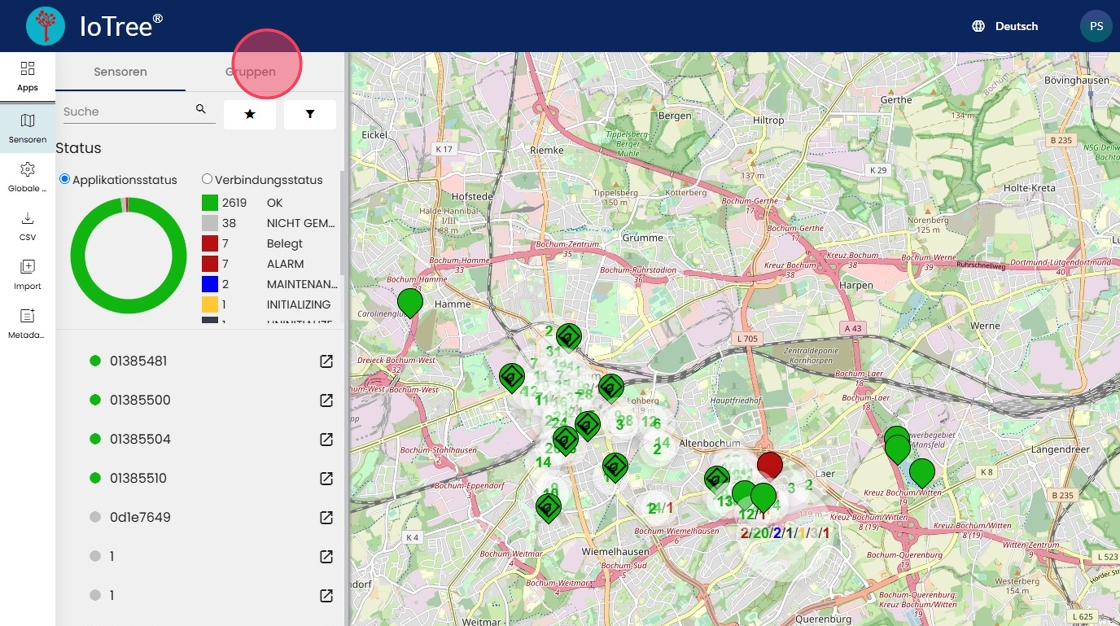Screen dimensions: 1120x626
Task: Click the green status donut chart
Action: click(129, 255)
